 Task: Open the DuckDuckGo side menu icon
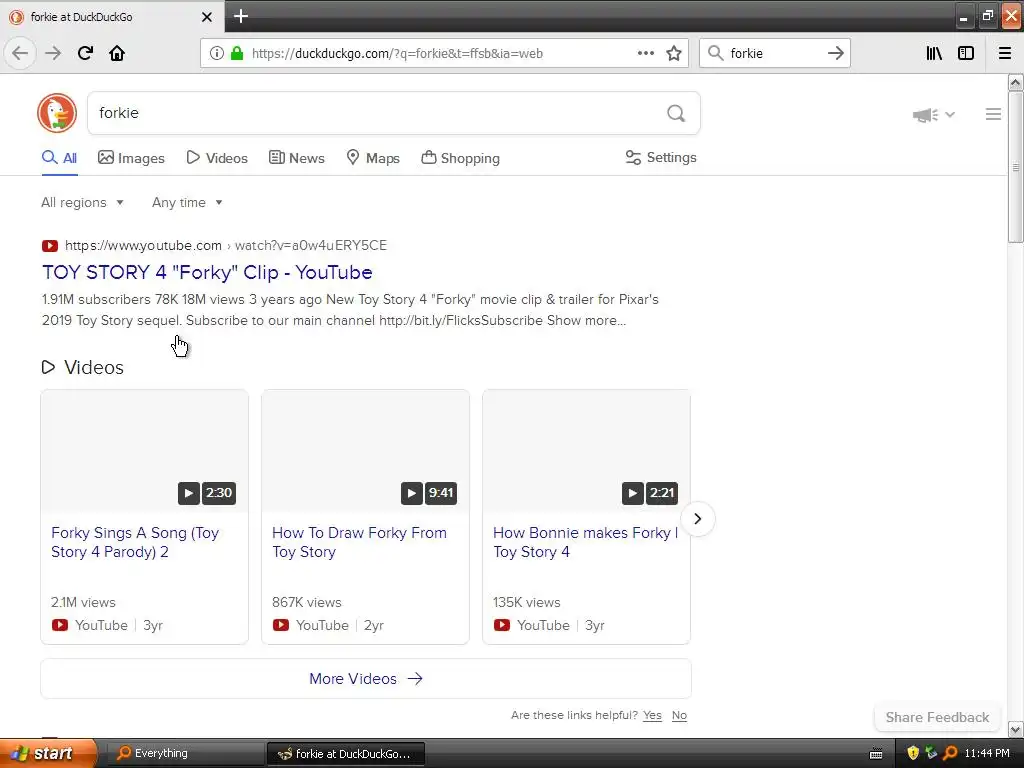pyautogui.click(x=993, y=114)
